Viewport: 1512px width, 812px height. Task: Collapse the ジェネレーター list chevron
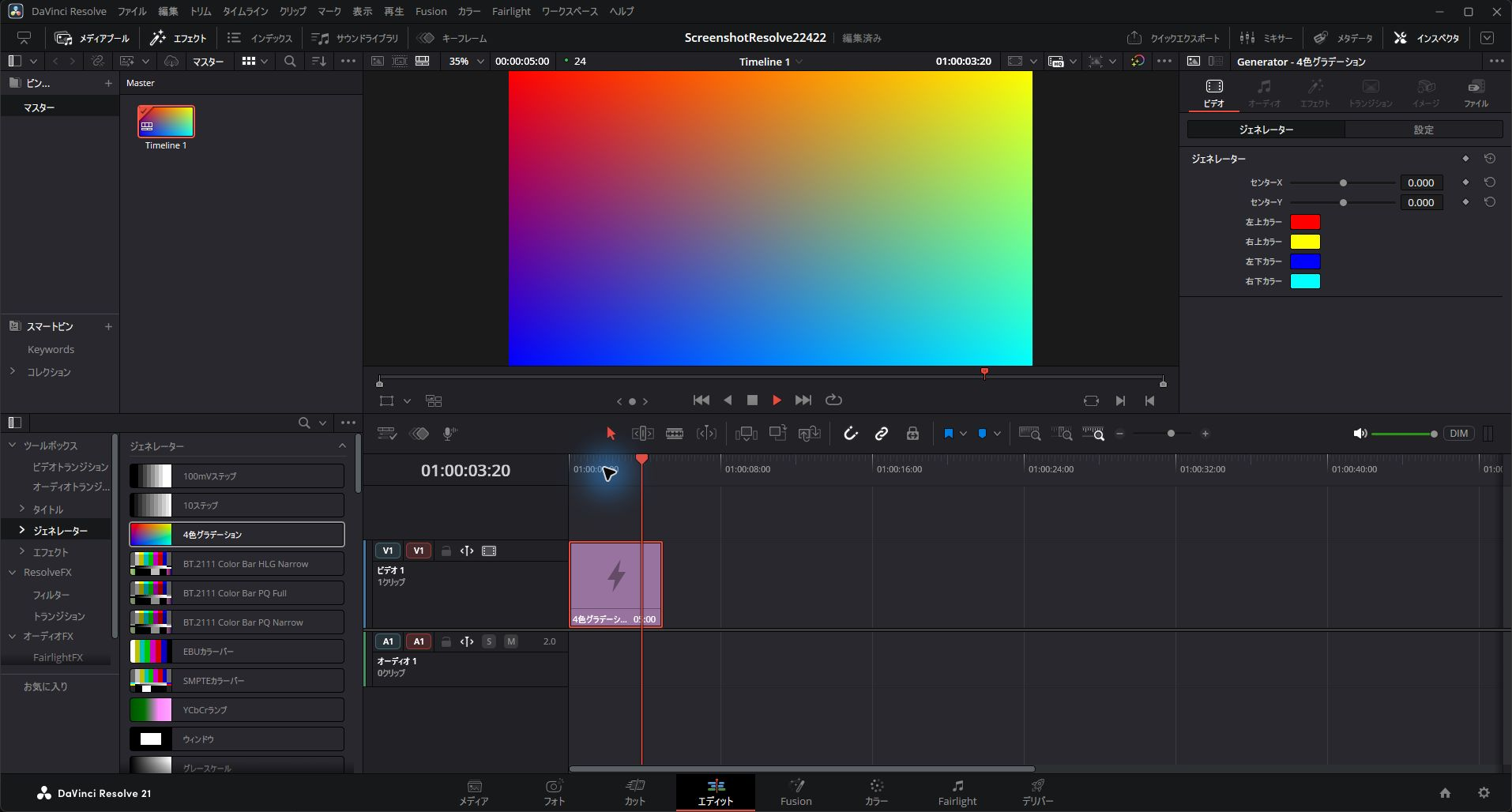(342, 446)
